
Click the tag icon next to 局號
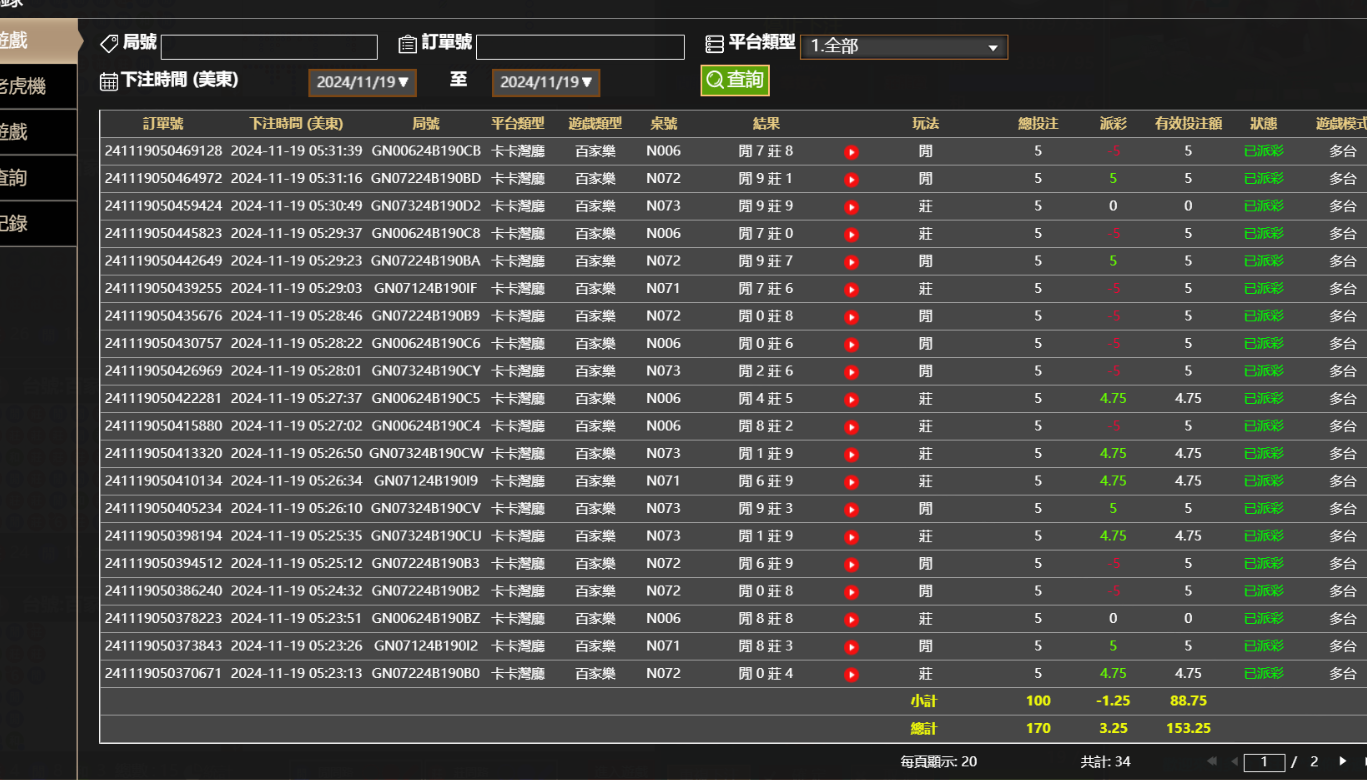coord(109,44)
